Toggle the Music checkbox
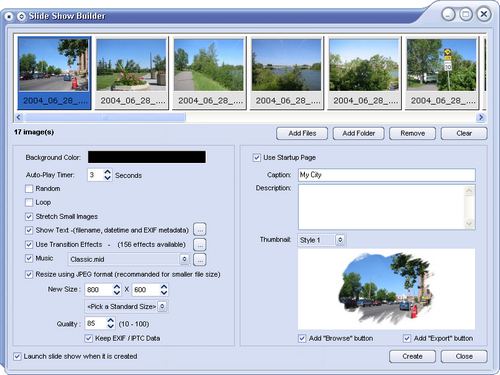Screen dimensions: 500x375 click(x=29, y=258)
